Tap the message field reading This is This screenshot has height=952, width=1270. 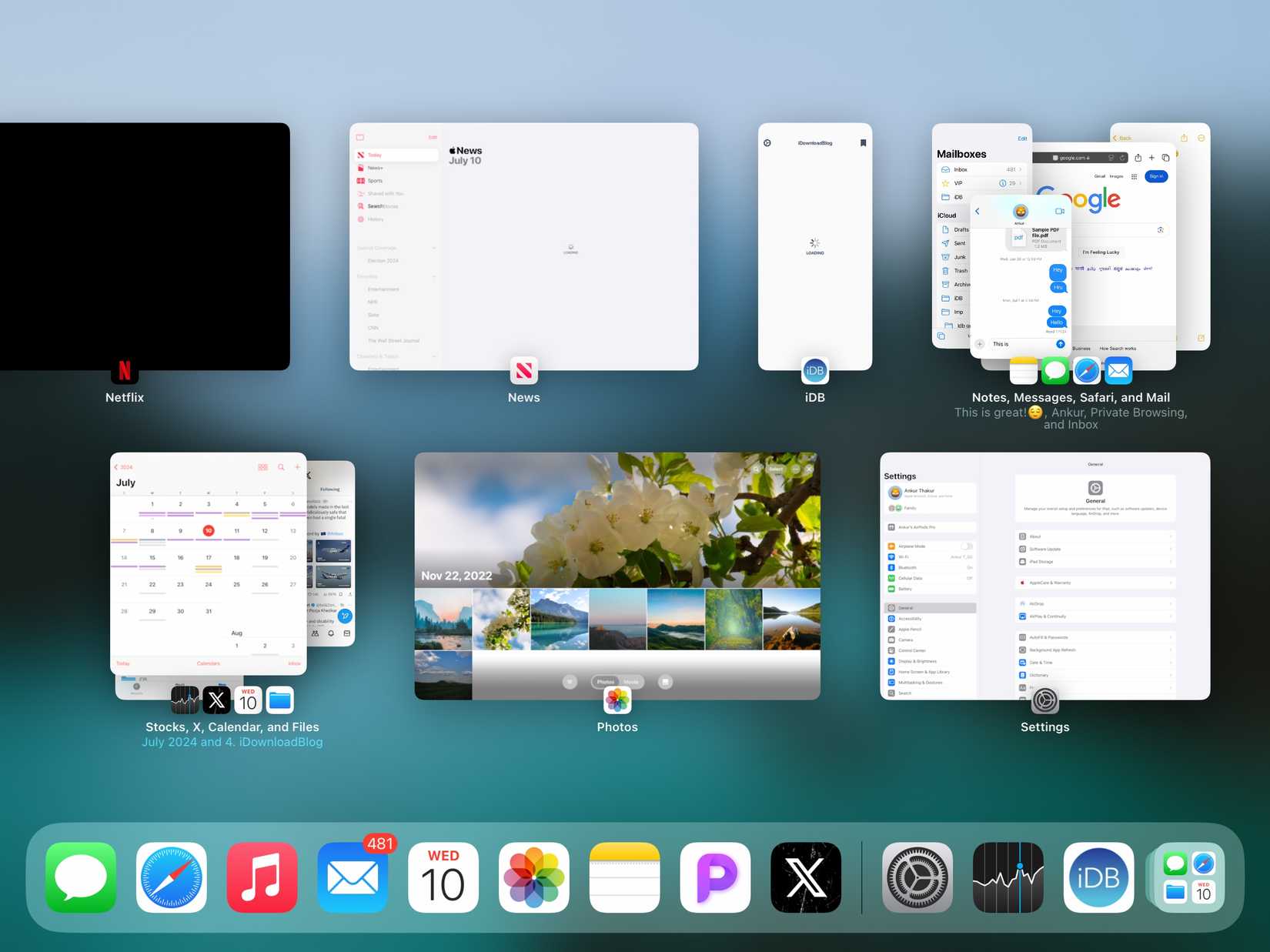click(x=1000, y=344)
